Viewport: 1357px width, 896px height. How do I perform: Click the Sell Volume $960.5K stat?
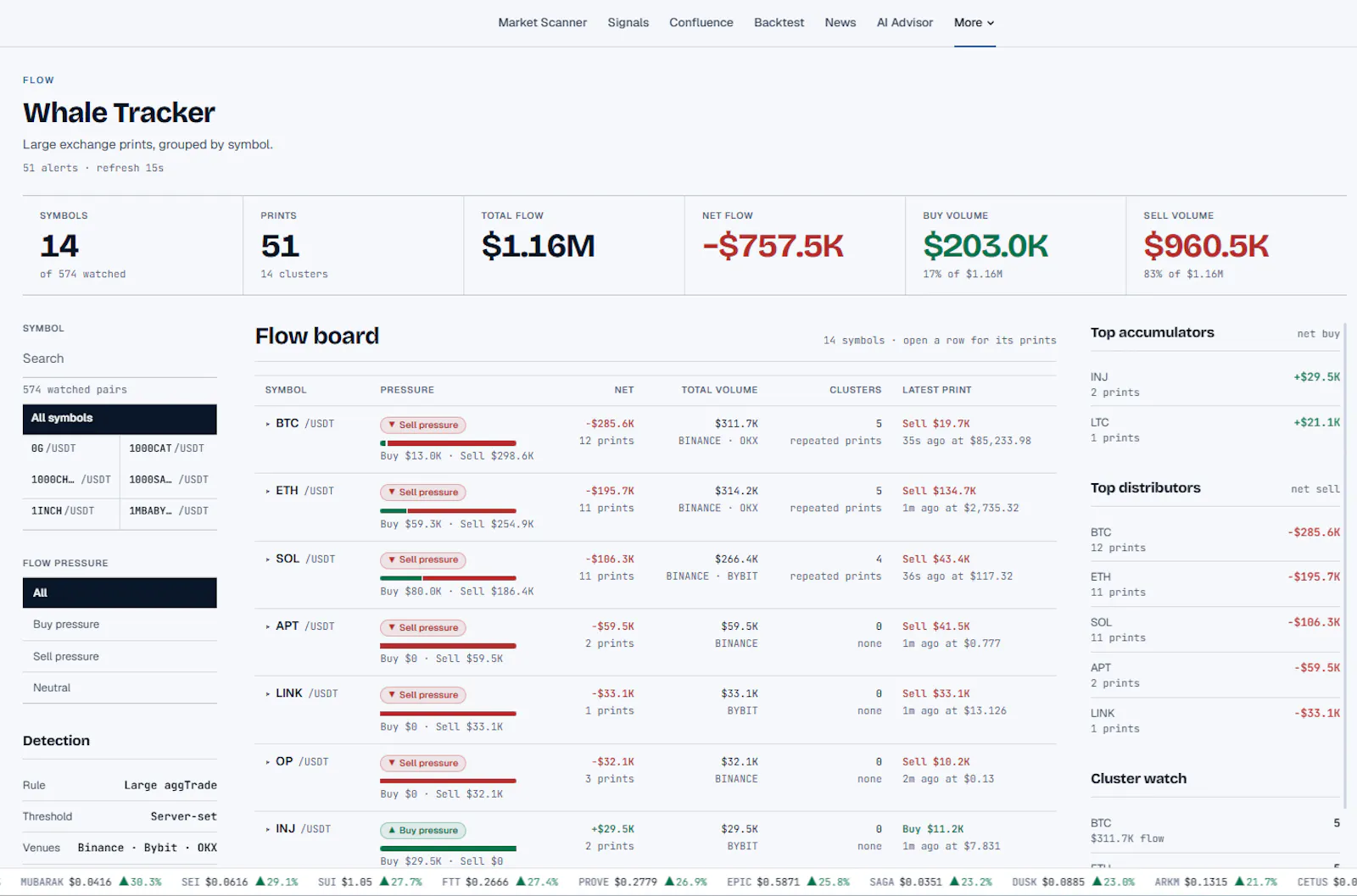[x=1236, y=246]
